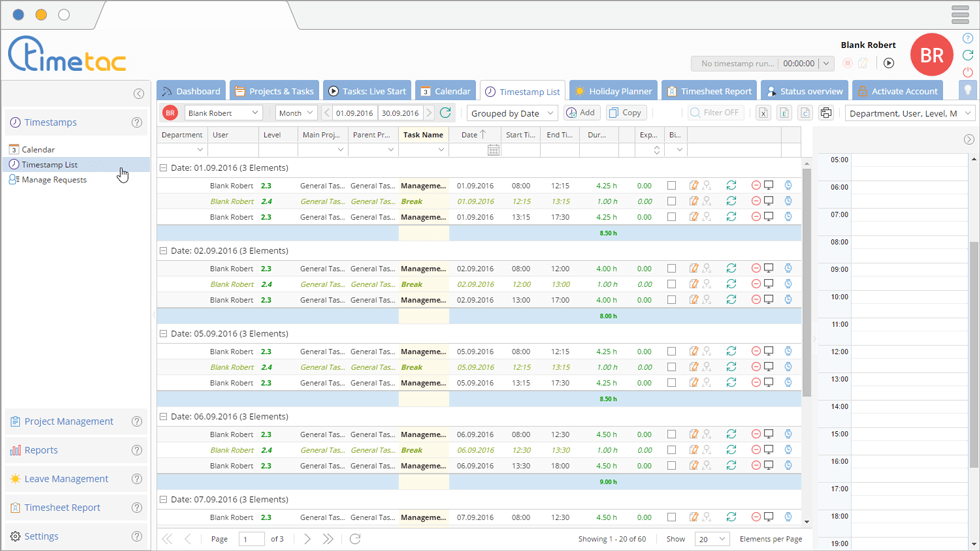This screenshot has width=980, height=551.
Task: Collapse the left sidebar panel arrow
Action: (x=139, y=94)
